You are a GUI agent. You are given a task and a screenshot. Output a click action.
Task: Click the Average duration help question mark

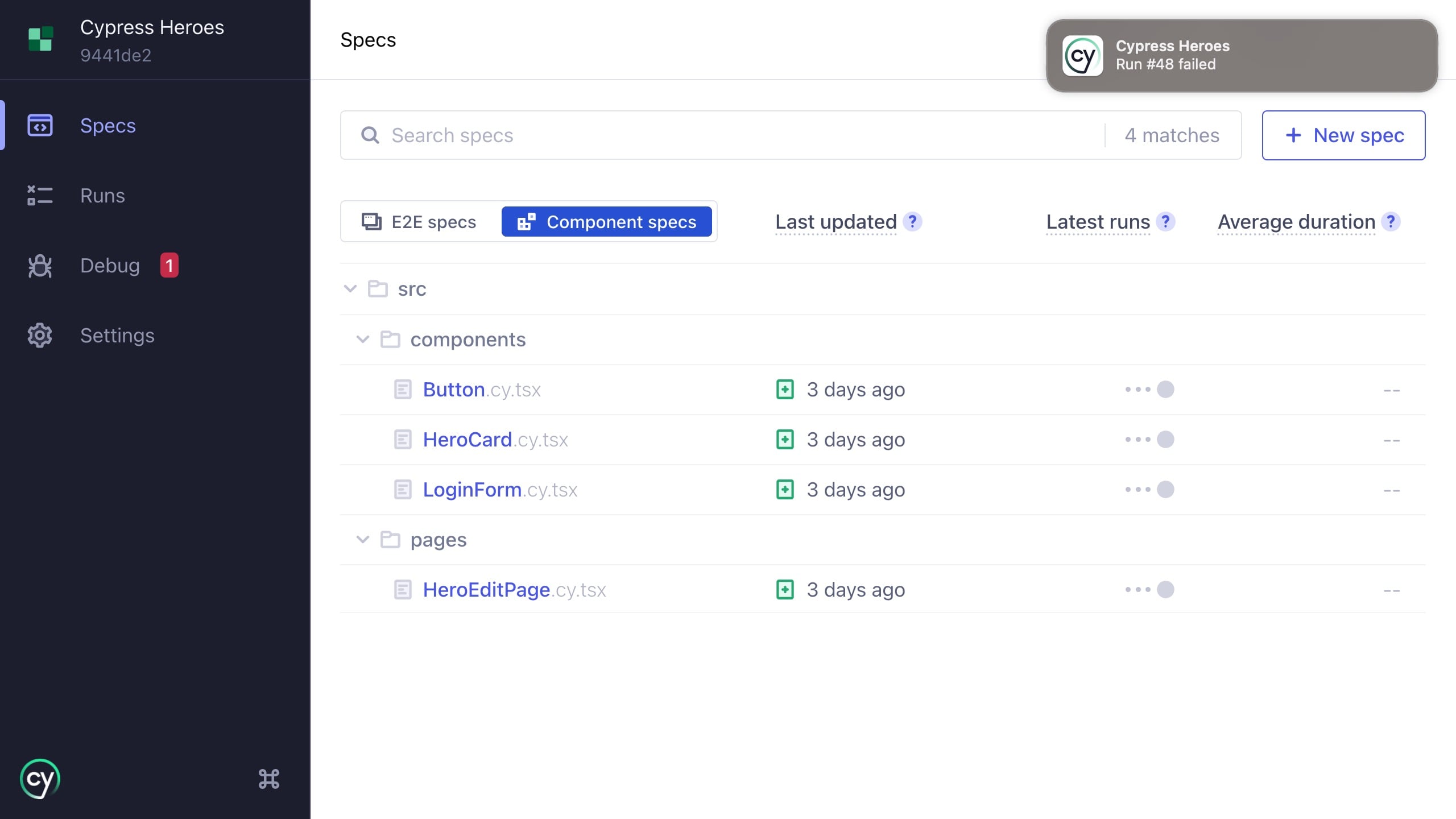pyautogui.click(x=1391, y=221)
